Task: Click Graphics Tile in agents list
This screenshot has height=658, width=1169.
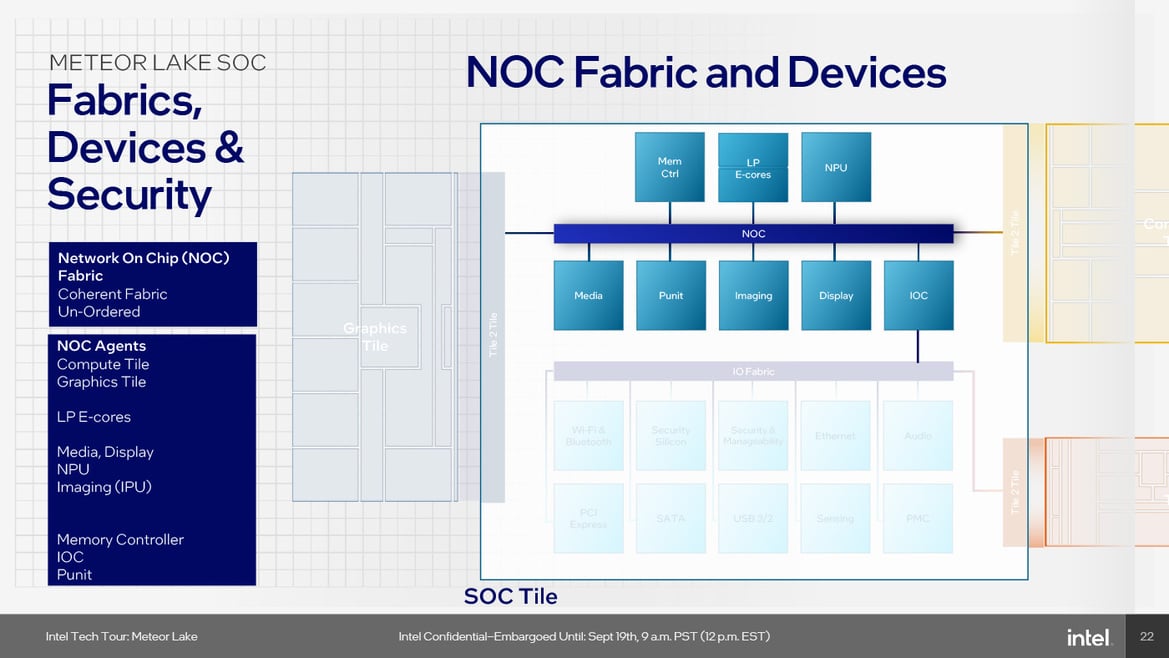Action: (101, 382)
